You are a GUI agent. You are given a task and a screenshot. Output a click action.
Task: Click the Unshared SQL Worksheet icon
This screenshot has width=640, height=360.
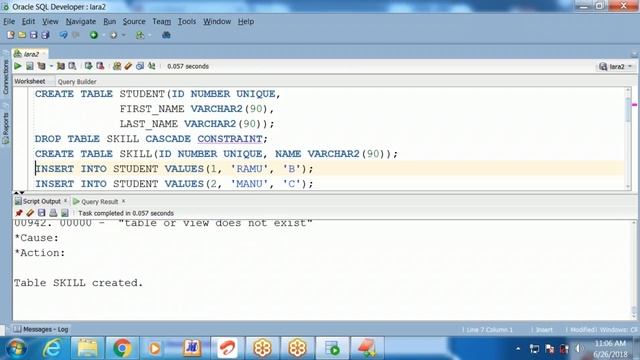[117, 66]
